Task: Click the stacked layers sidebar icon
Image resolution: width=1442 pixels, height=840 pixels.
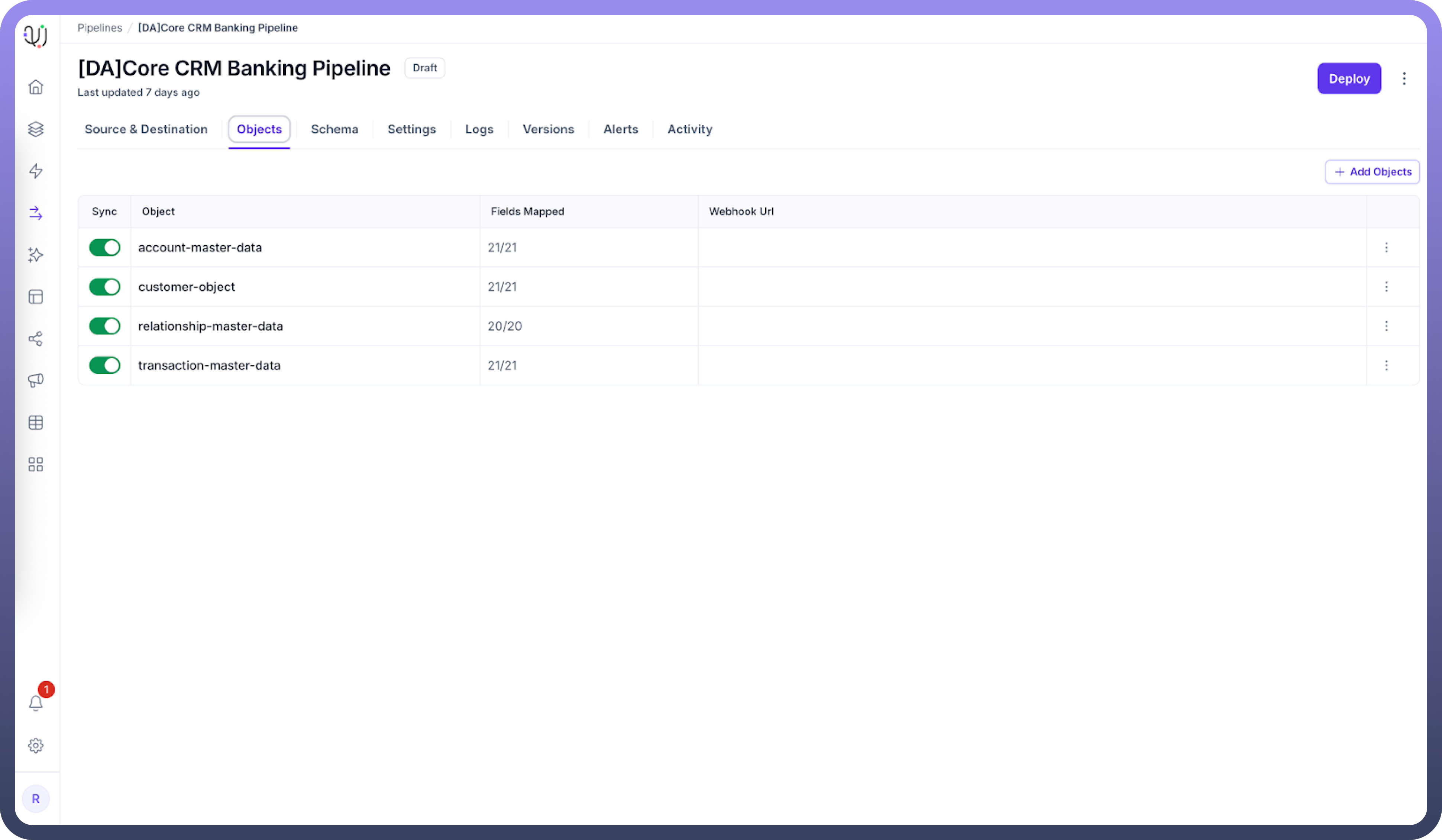Action: [35, 129]
